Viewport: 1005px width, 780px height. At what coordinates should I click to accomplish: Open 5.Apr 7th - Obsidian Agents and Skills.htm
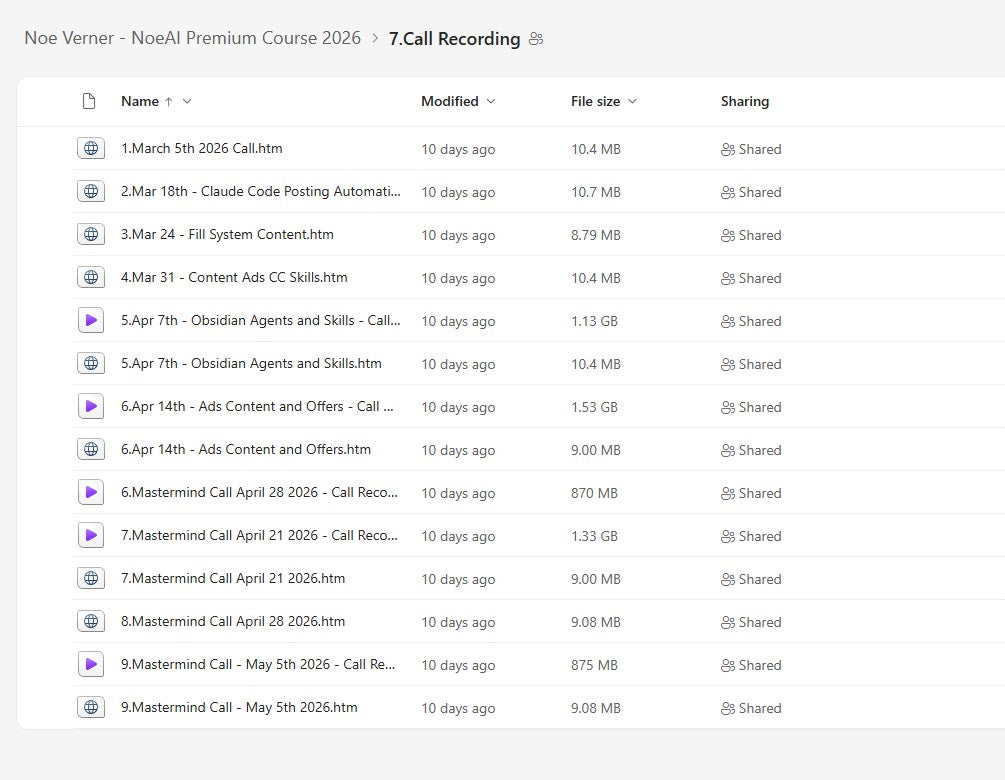[251, 363]
